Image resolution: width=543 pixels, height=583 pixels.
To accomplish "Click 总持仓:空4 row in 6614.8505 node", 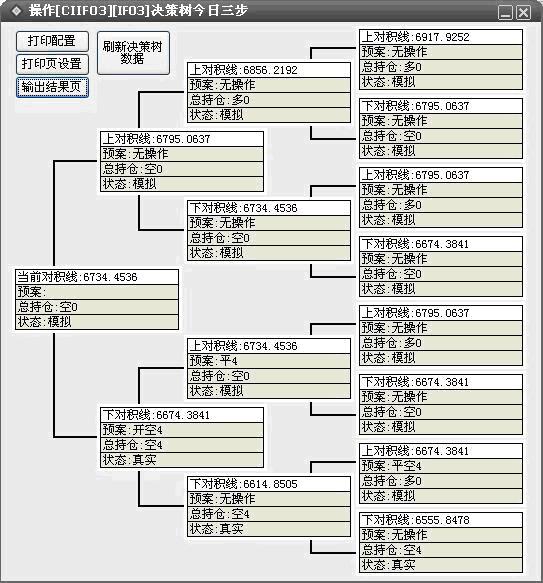I will [x=269, y=514].
